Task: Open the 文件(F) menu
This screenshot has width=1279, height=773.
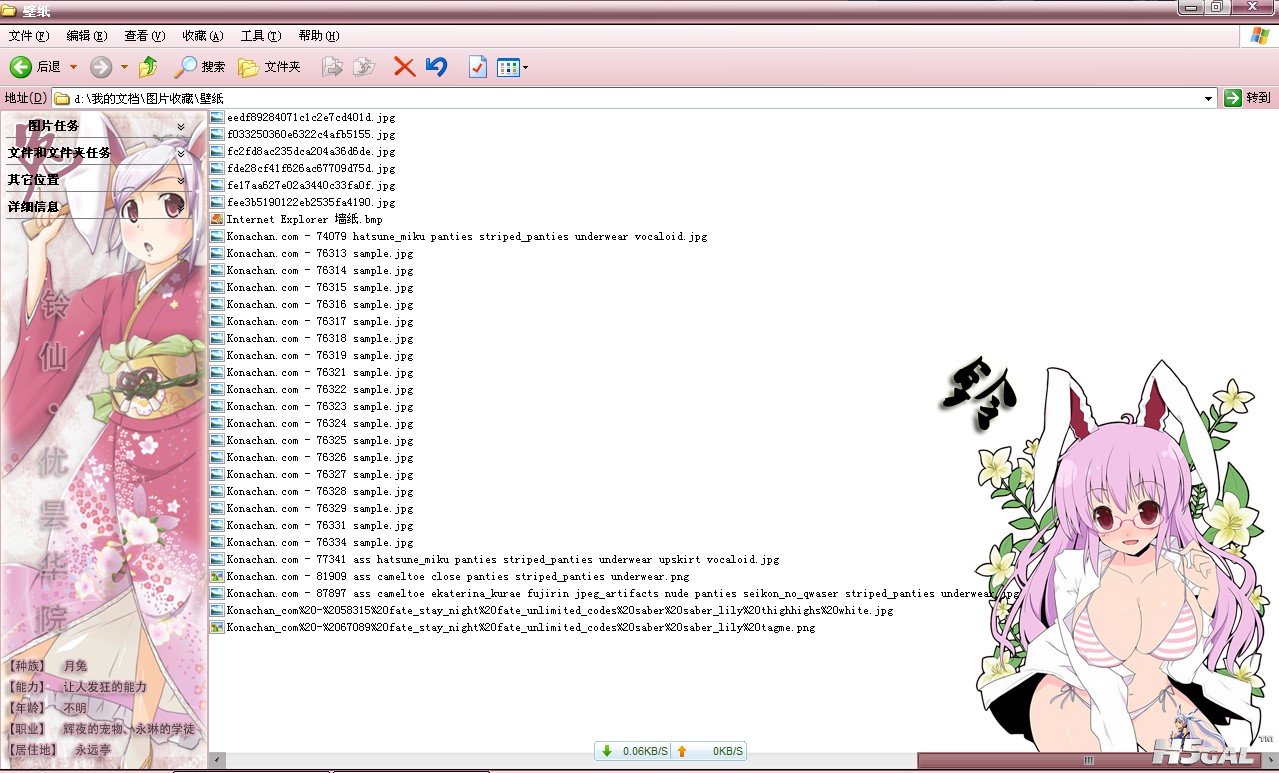Action: [28, 36]
